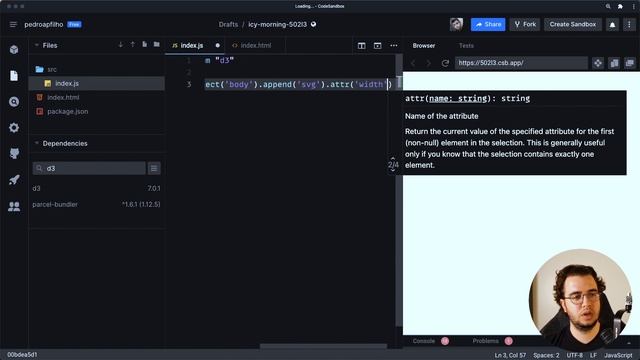Open the Explorer file icon in the sidebar
640x360 pixels.
point(14,76)
